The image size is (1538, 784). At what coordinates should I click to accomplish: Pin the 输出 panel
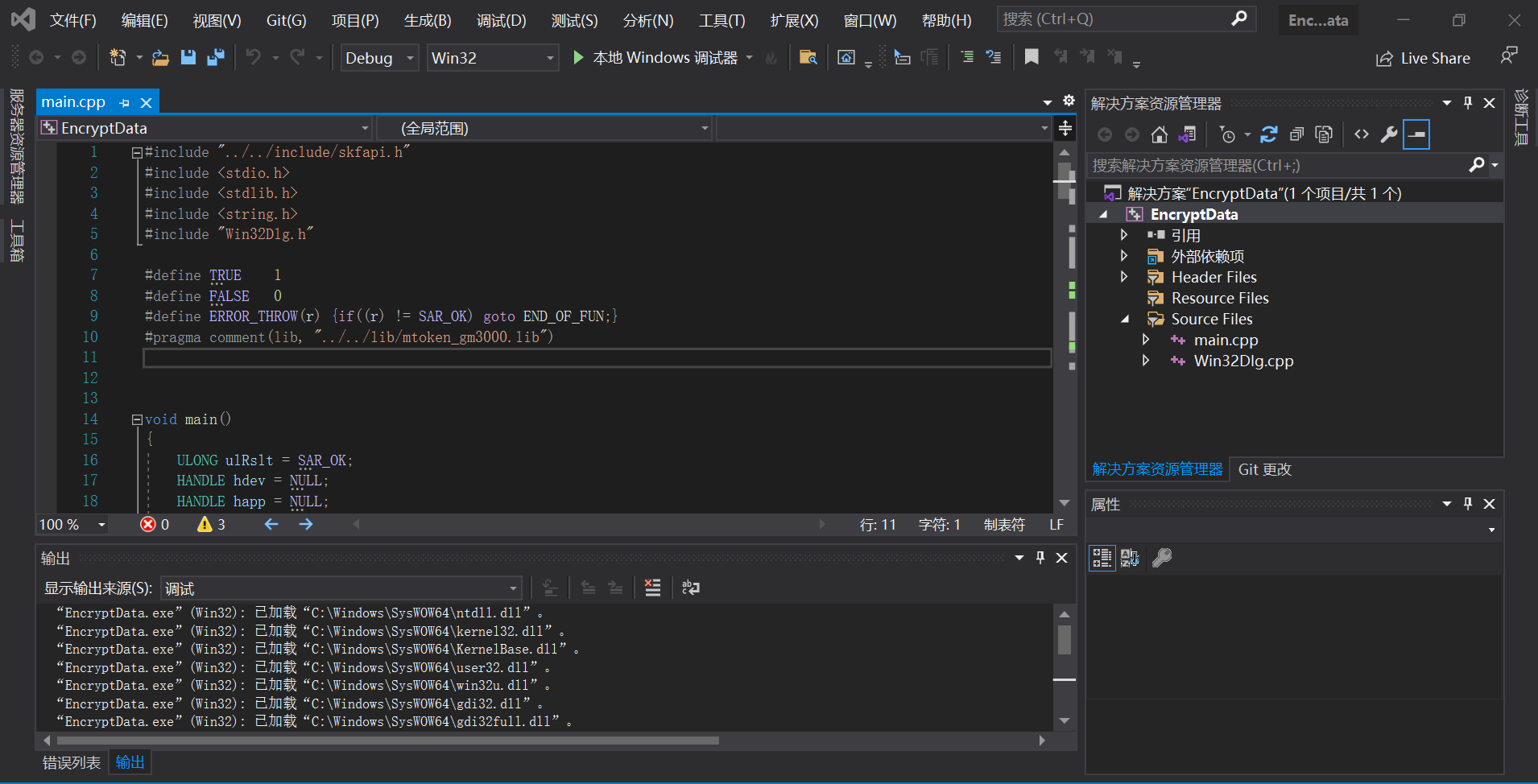click(x=1040, y=557)
